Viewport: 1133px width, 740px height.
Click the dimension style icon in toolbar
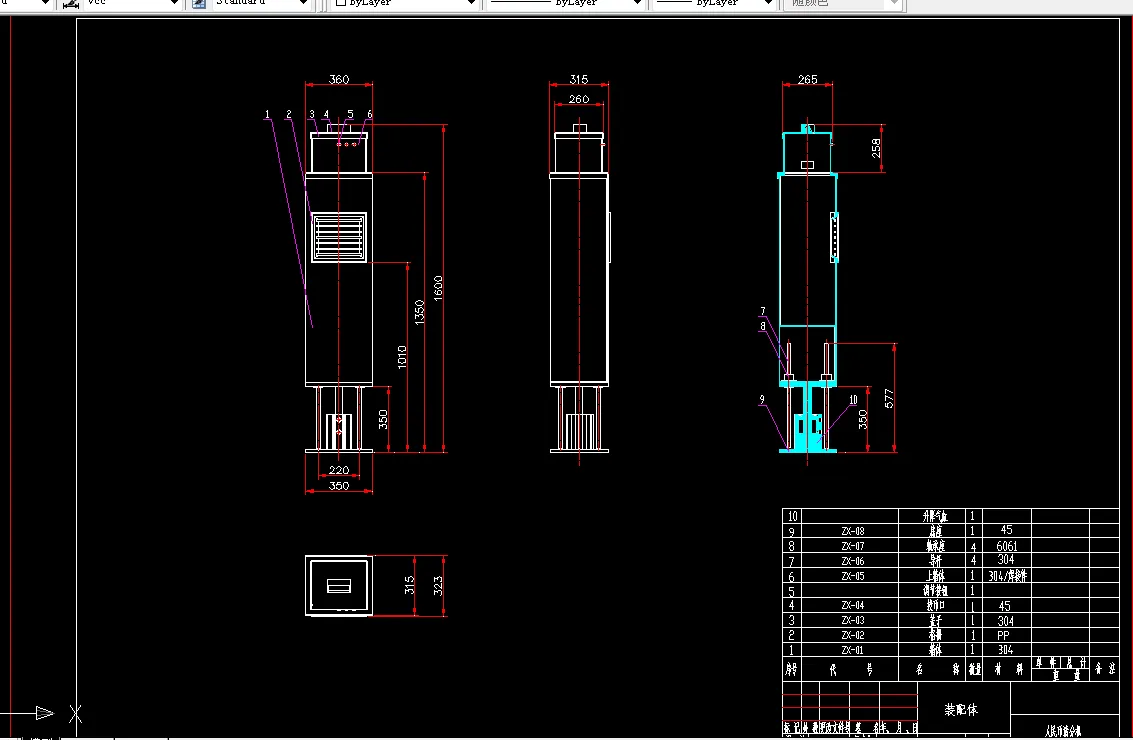point(70,4)
